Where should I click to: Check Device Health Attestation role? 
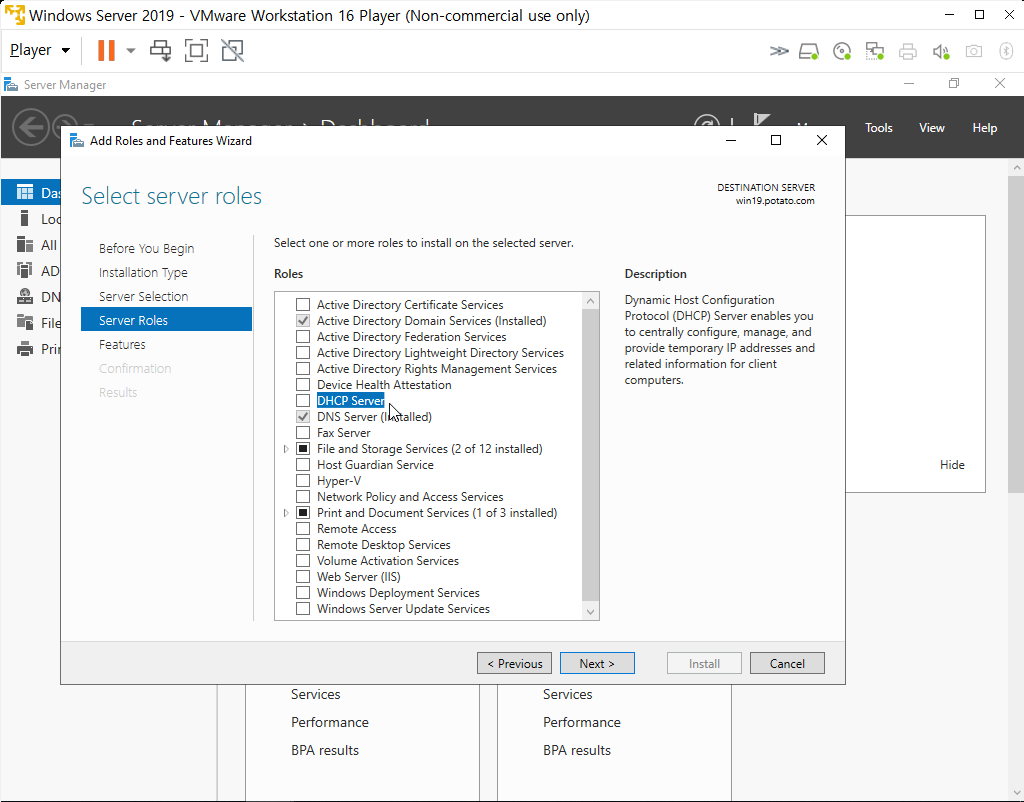coord(303,385)
